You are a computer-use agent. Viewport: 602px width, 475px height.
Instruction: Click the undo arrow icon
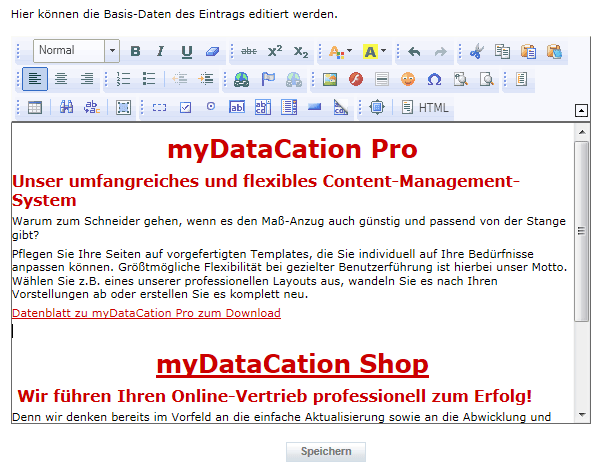coord(415,51)
